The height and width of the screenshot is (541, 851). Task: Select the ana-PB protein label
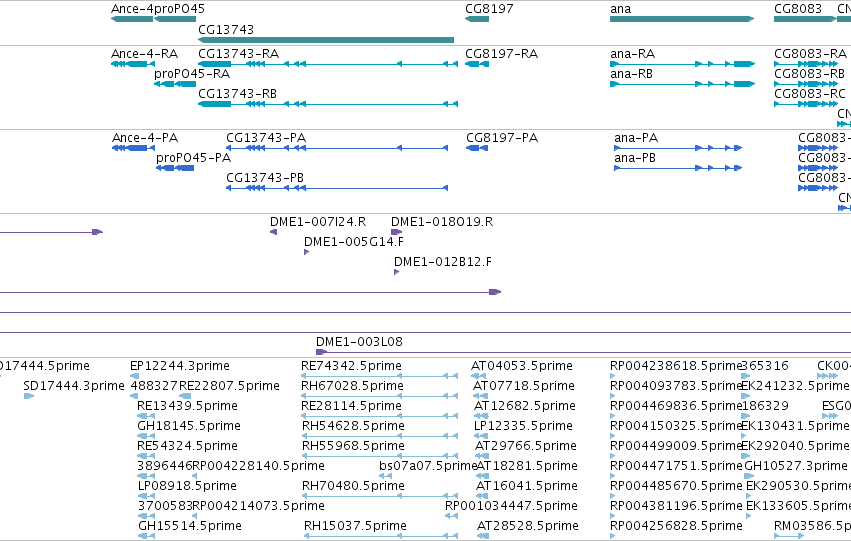[635, 158]
